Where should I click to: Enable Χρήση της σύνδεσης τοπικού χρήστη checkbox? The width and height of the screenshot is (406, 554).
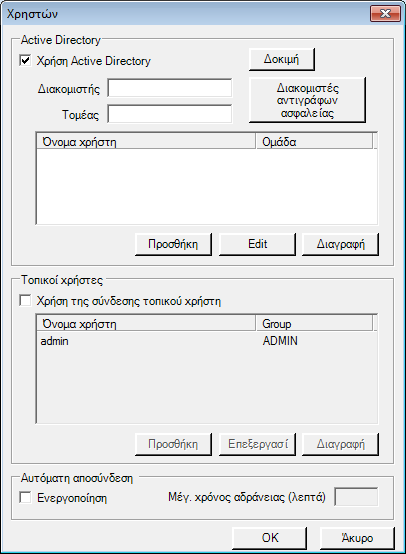(25, 301)
